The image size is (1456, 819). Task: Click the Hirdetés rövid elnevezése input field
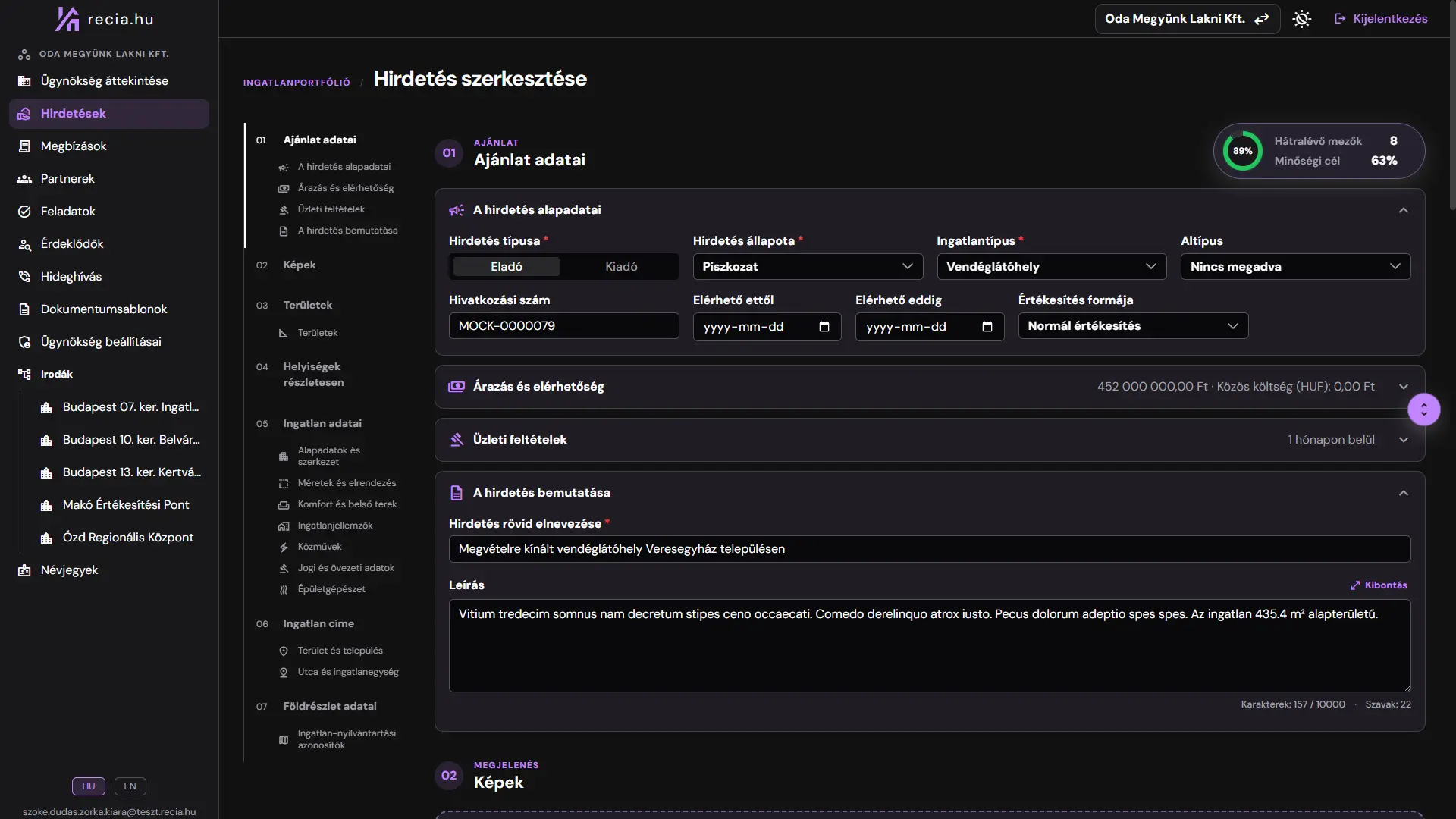(x=930, y=549)
